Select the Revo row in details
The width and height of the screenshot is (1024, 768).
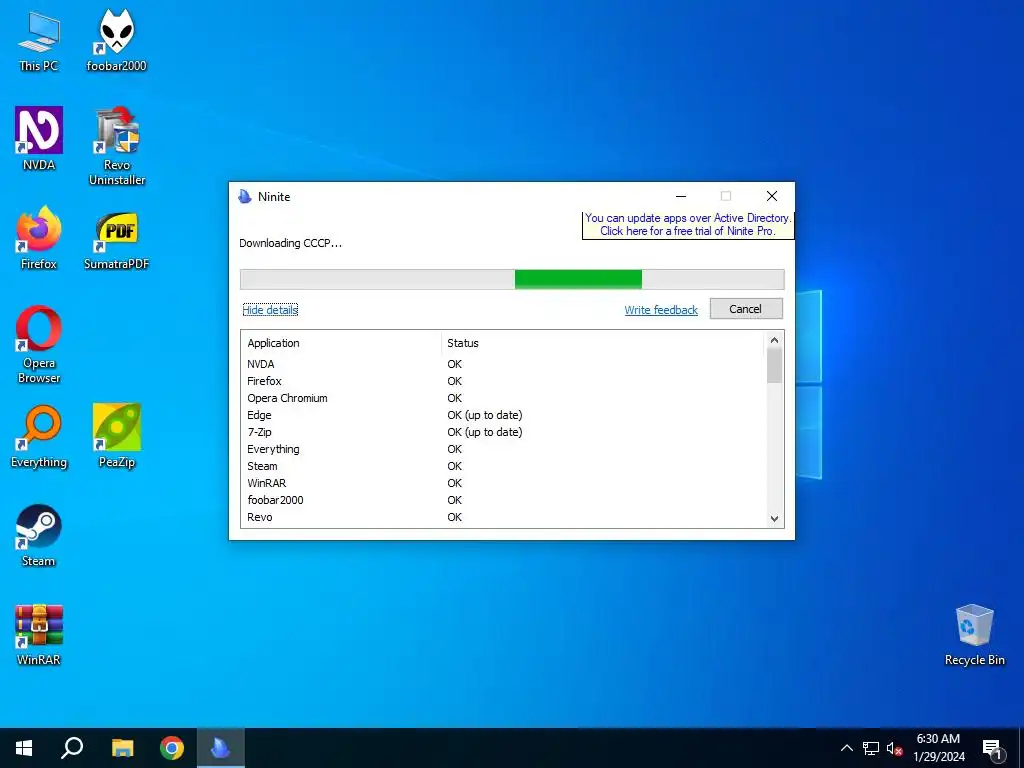(503, 517)
